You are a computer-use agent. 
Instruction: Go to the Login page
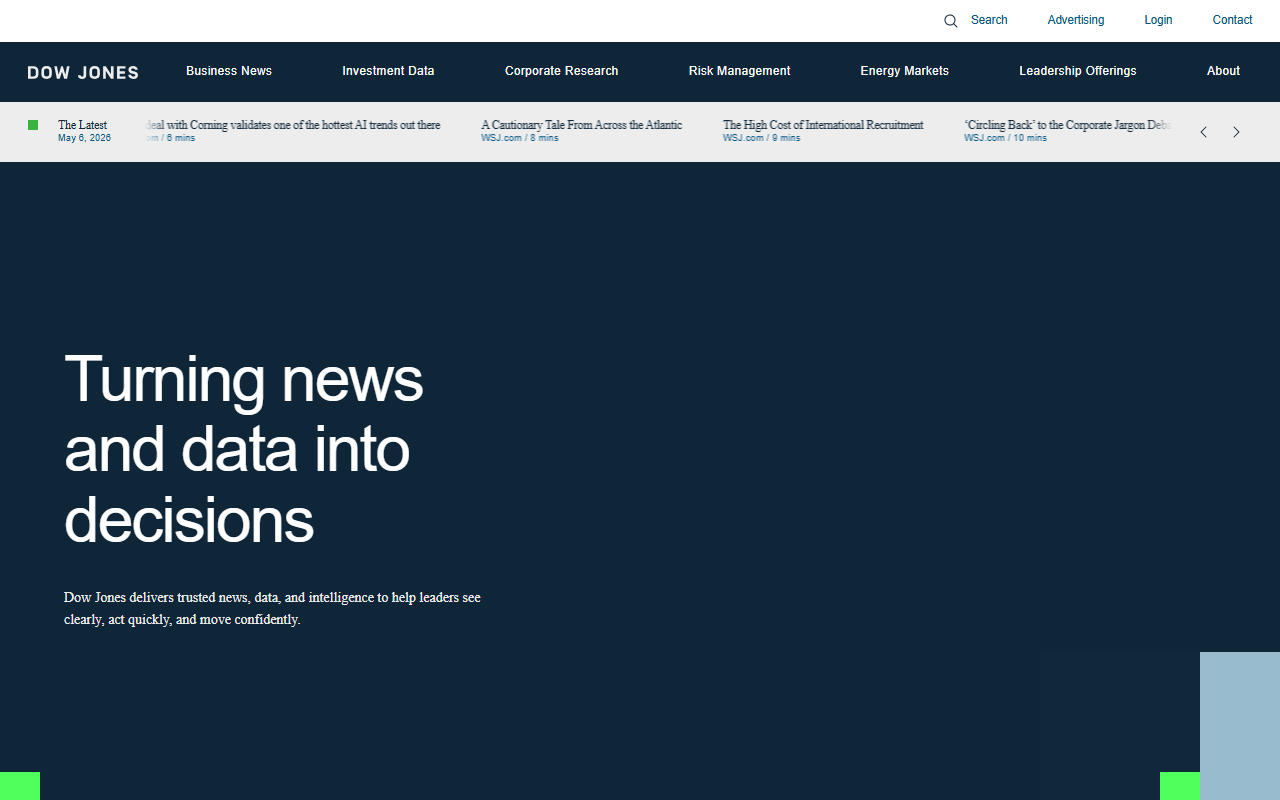tap(1158, 20)
